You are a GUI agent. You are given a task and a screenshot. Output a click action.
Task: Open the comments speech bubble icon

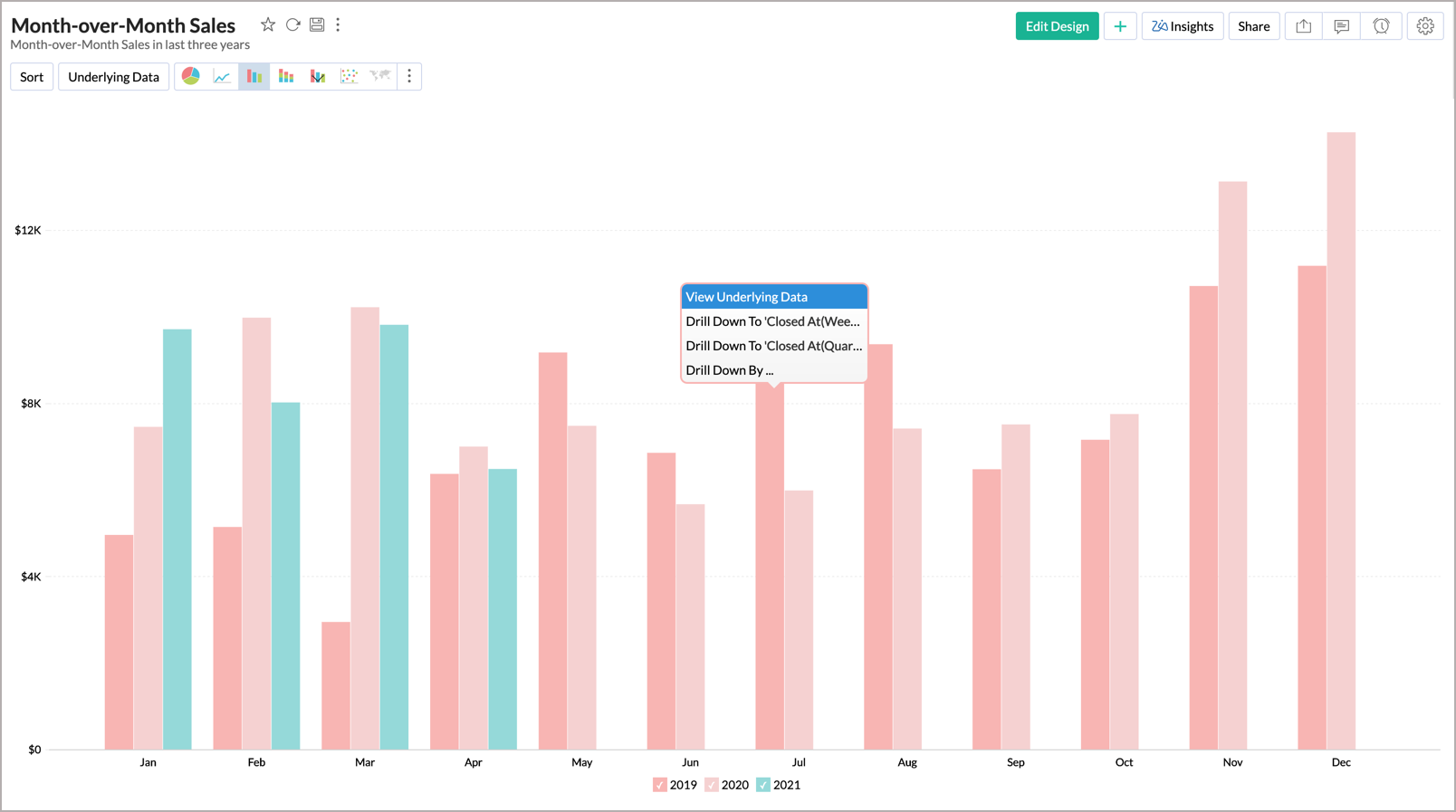(1341, 26)
